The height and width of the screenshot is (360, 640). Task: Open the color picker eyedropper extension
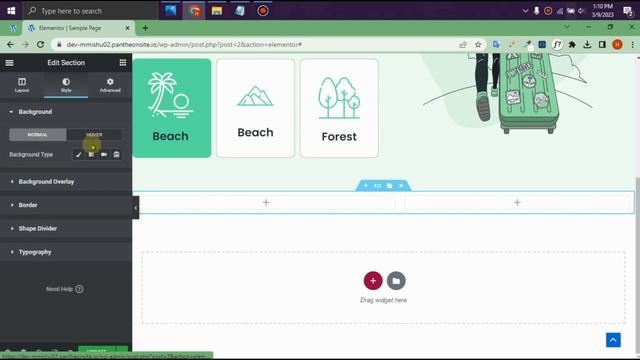(x=527, y=44)
